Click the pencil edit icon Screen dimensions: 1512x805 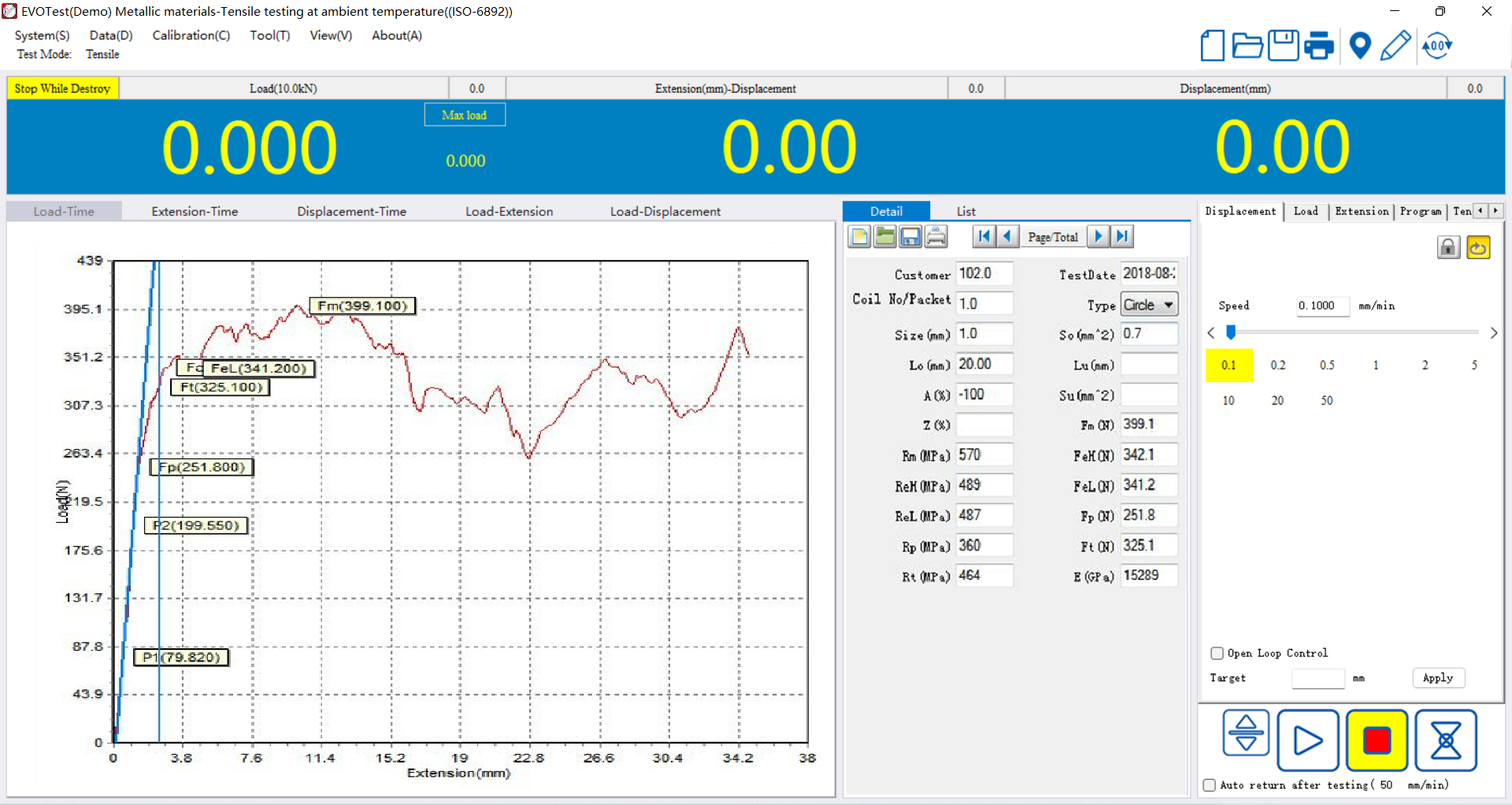[x=1395, y=46]
